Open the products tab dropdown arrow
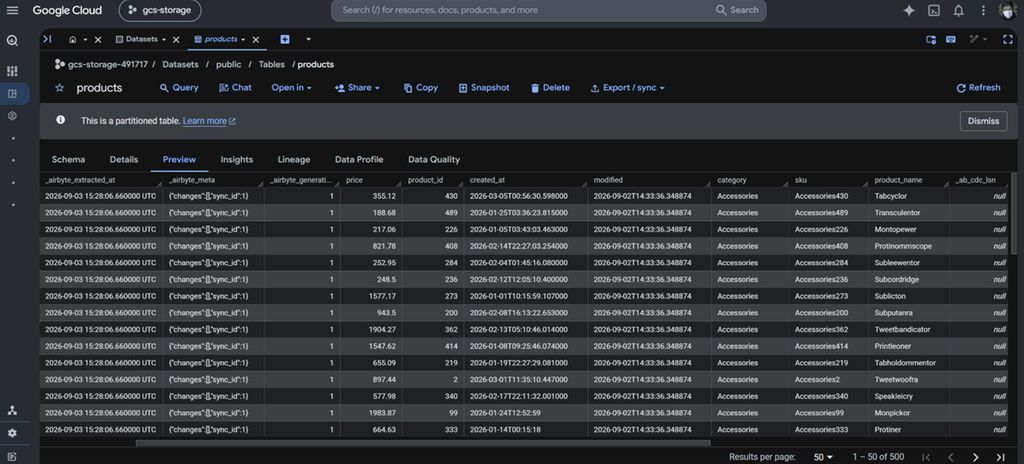Image resolution: width=1024 pixels, height=464 pixels. point(243,40)
